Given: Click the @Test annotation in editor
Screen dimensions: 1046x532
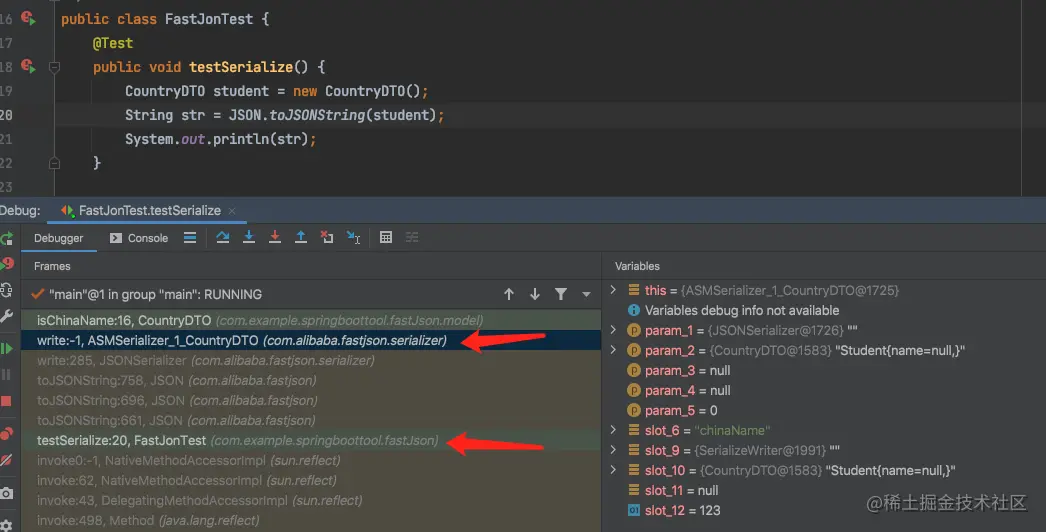Looking at the screenshot, I should (113, 43).
